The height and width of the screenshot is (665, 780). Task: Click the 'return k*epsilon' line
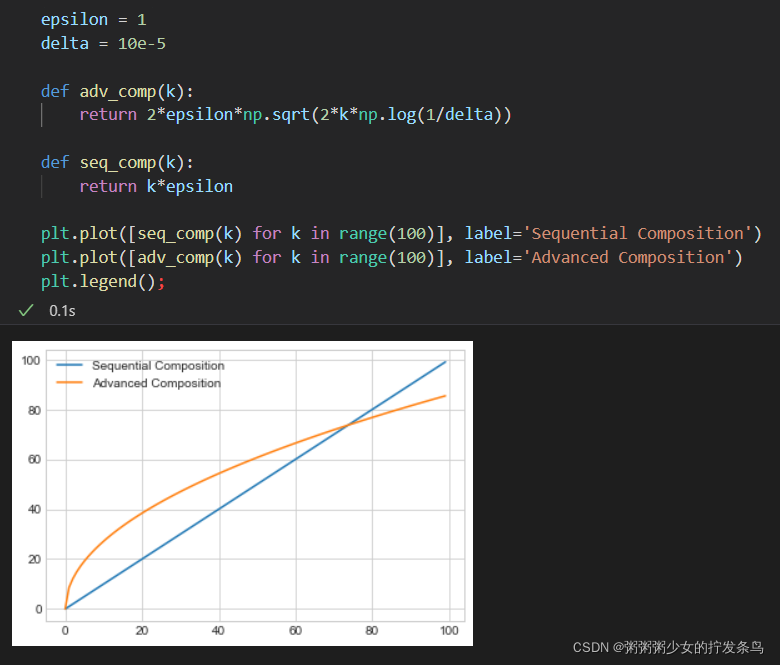[156, 186]
